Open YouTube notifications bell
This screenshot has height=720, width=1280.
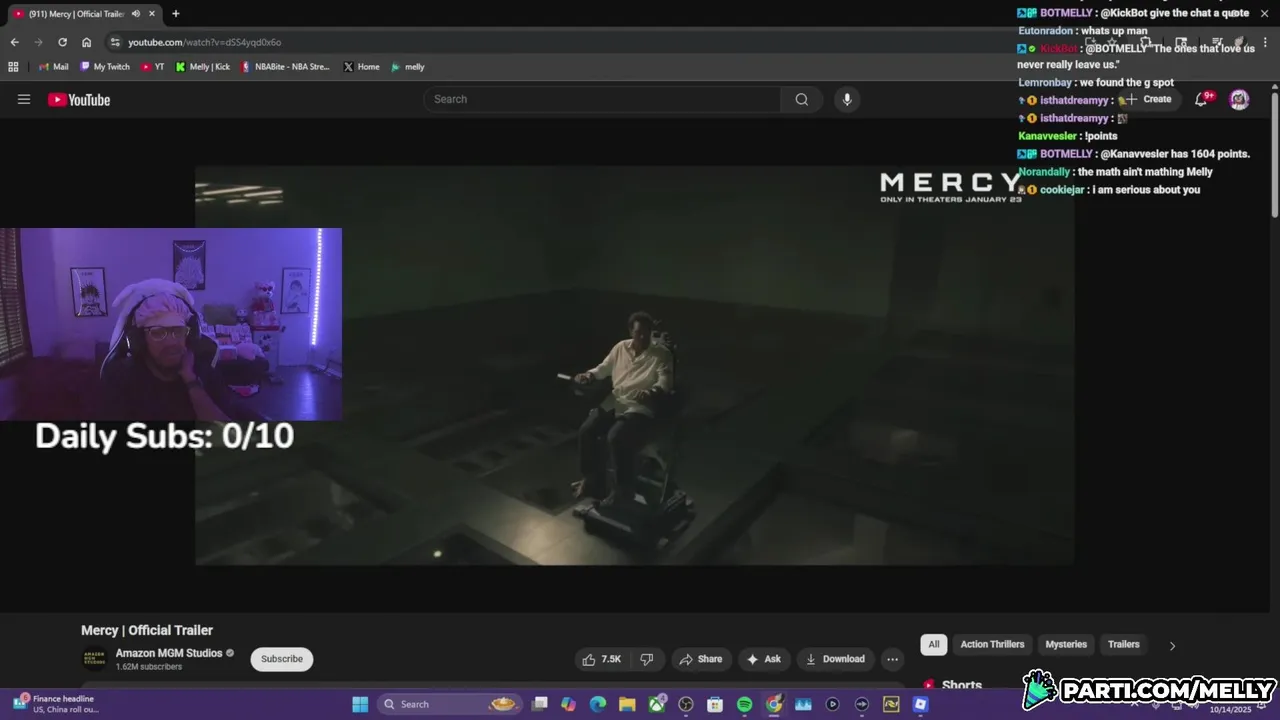click(x=1202, y=99)
